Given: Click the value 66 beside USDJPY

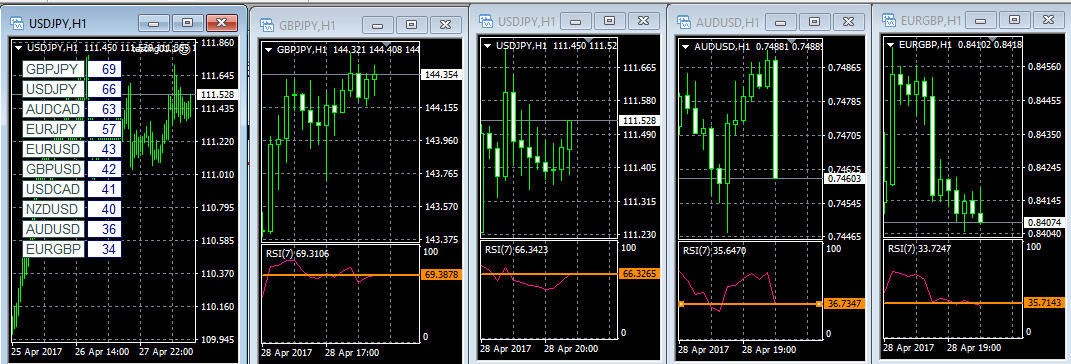Looking at the screenshot, I should 105,89.
